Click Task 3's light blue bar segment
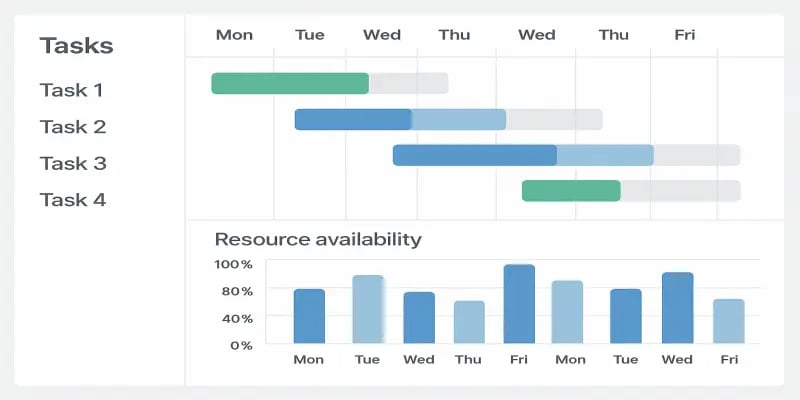This screenshot has width=800, height=400. (604, 155)
